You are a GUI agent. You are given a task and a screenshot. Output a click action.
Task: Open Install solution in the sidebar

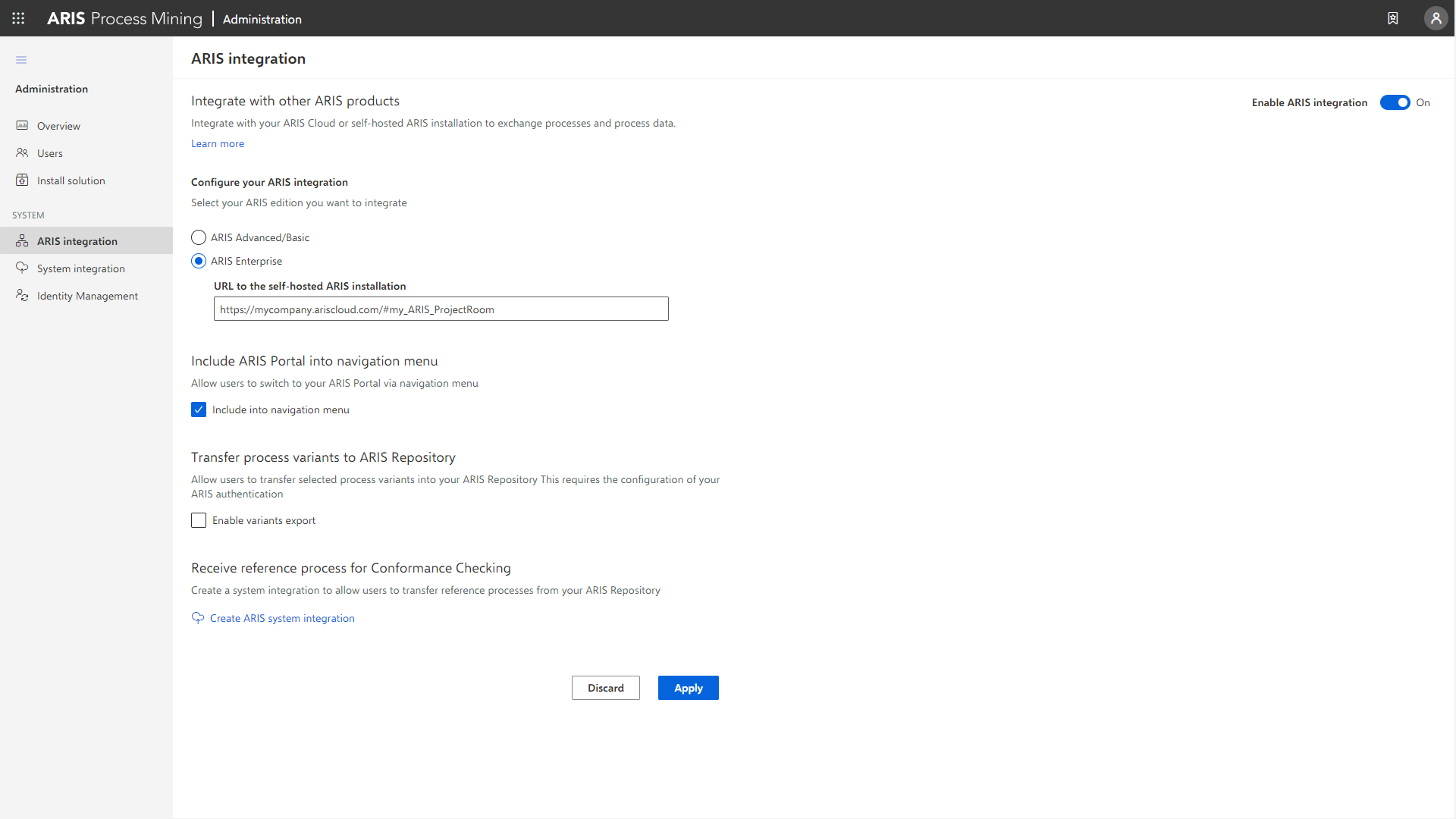pyautogui.click(x=86, y=180)
